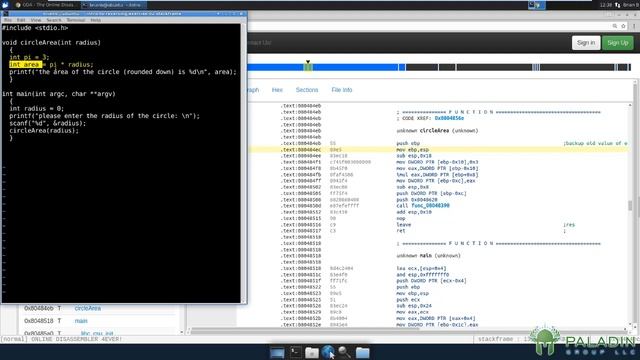Image resolution: width=640 pixels, height=360 pixels.
Task: Click the 'leave' instruction in circleArea
Action: pos(404,224)
